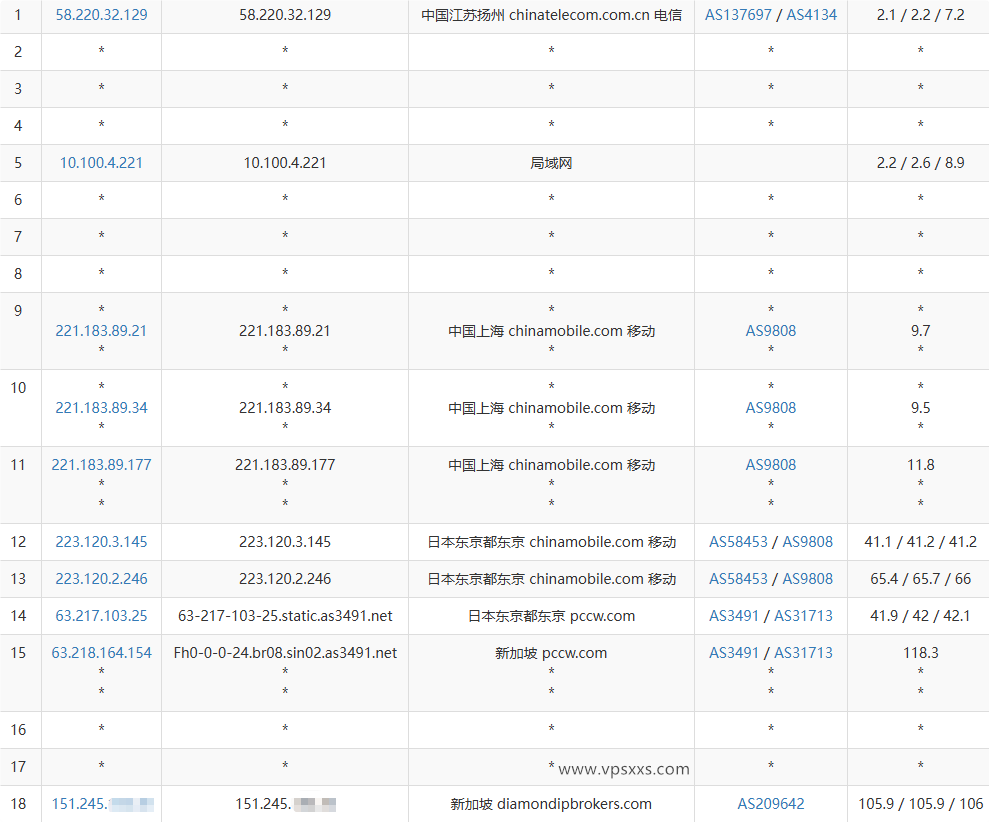Viewport: 989px width, 822px height.
Task: Select latency text 65.4 / 65.7 / 66
Action: point(920,578)
